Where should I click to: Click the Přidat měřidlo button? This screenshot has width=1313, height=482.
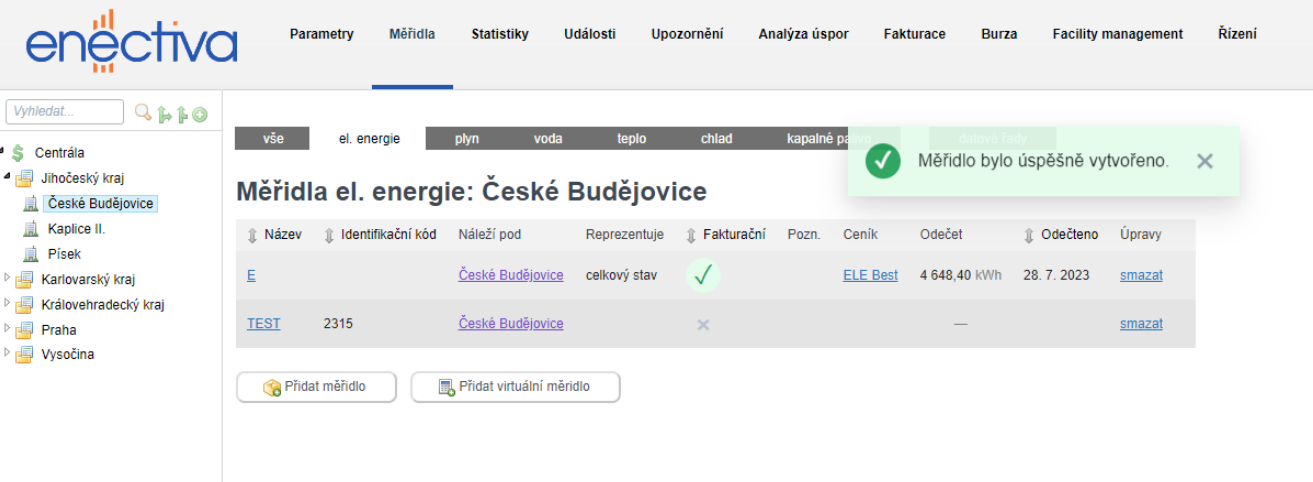[316, 387]
